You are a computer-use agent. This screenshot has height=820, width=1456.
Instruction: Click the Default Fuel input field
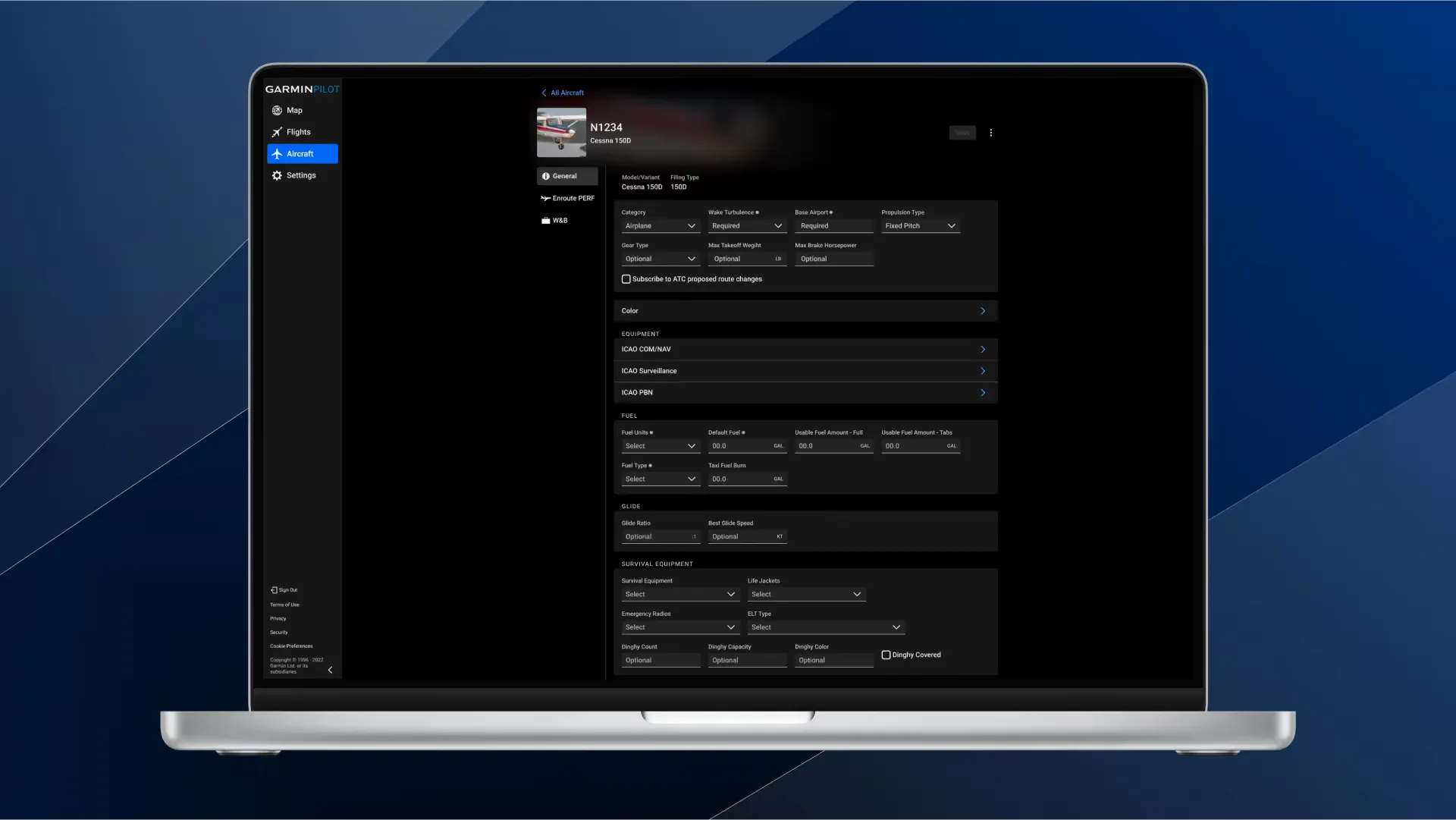click(x=747, y=446)
